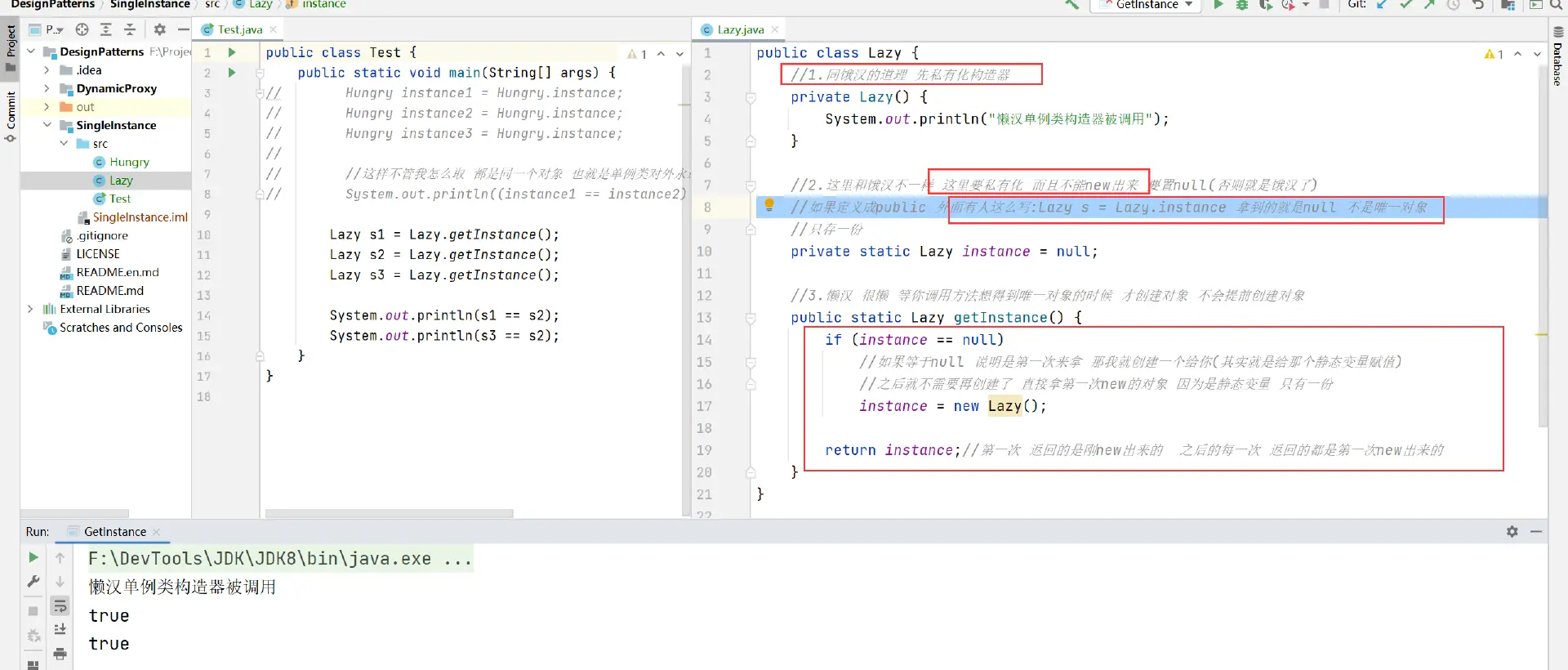1568x670 pixels.
Task: Toggle soft-wrap in Run console
Action: (x=60, y=606)
